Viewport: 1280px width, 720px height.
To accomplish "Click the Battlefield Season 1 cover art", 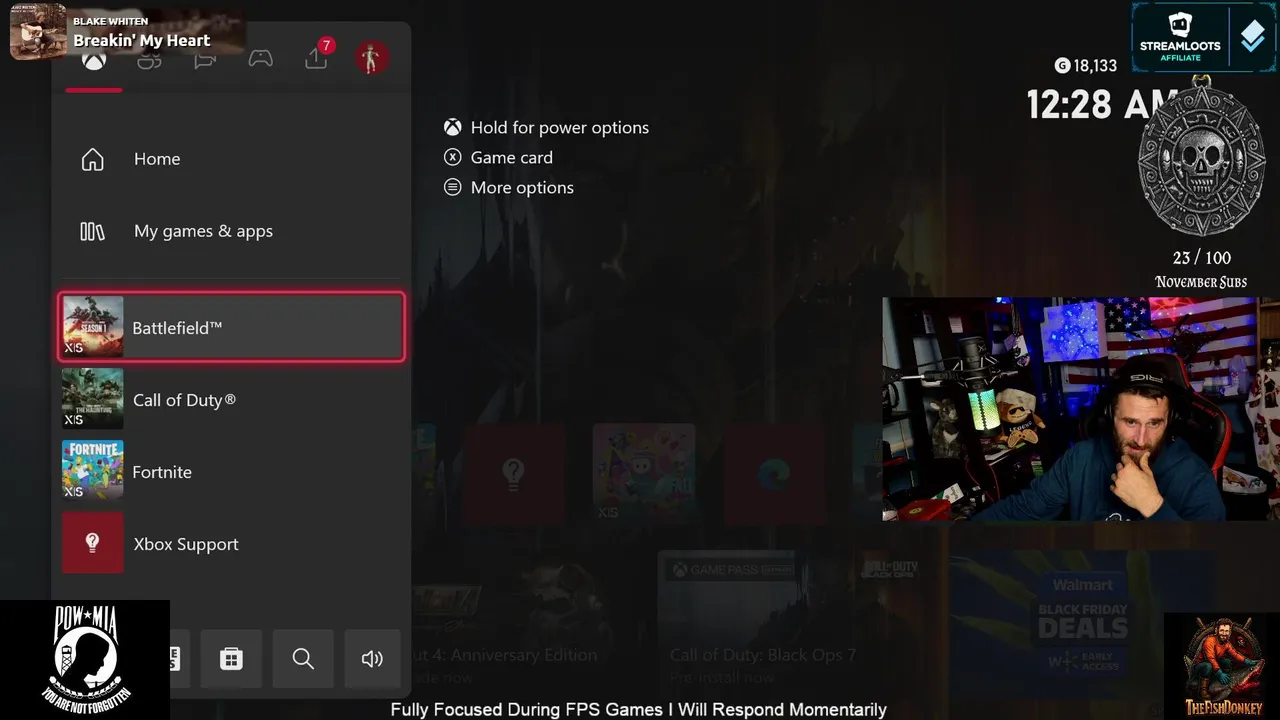I will [93, 327].
